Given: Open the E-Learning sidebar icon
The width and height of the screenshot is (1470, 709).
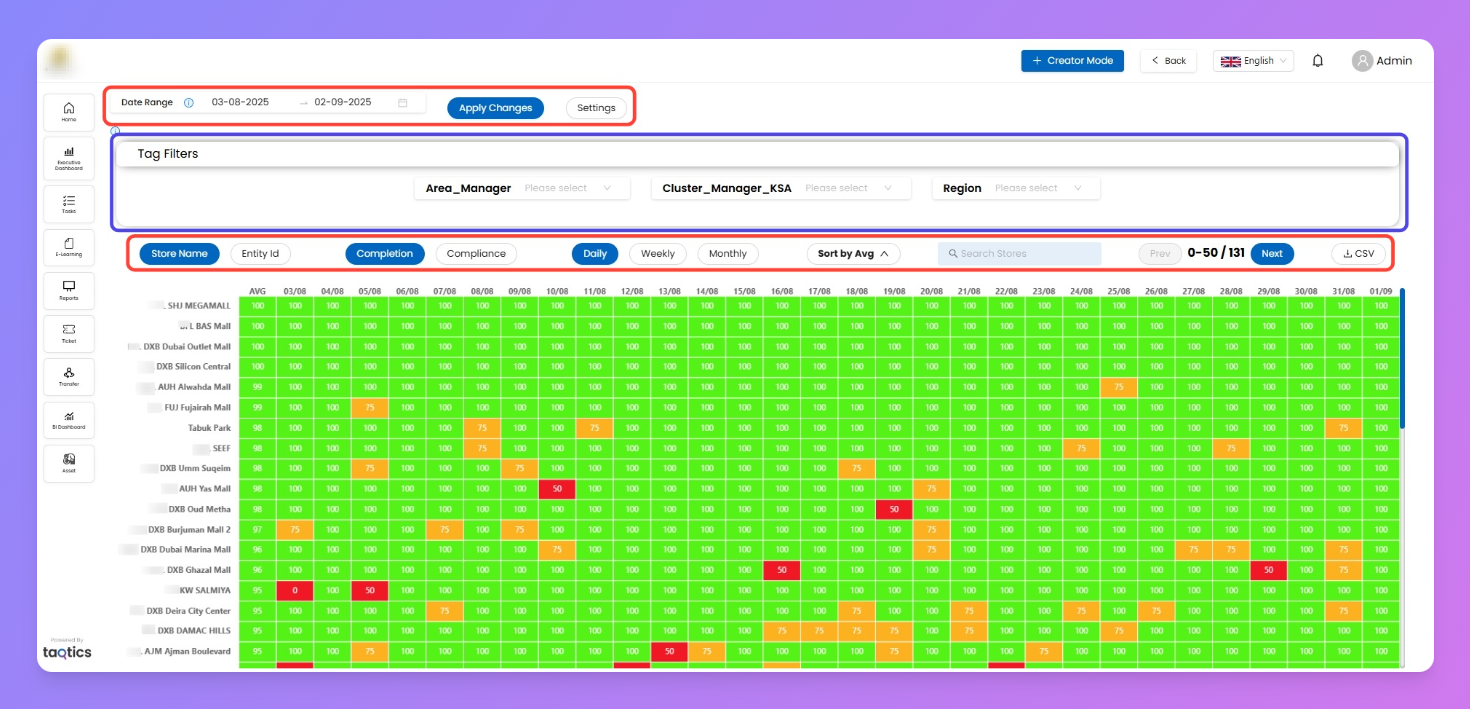Looking at the screenshot, I should click(x=69, y=247).
